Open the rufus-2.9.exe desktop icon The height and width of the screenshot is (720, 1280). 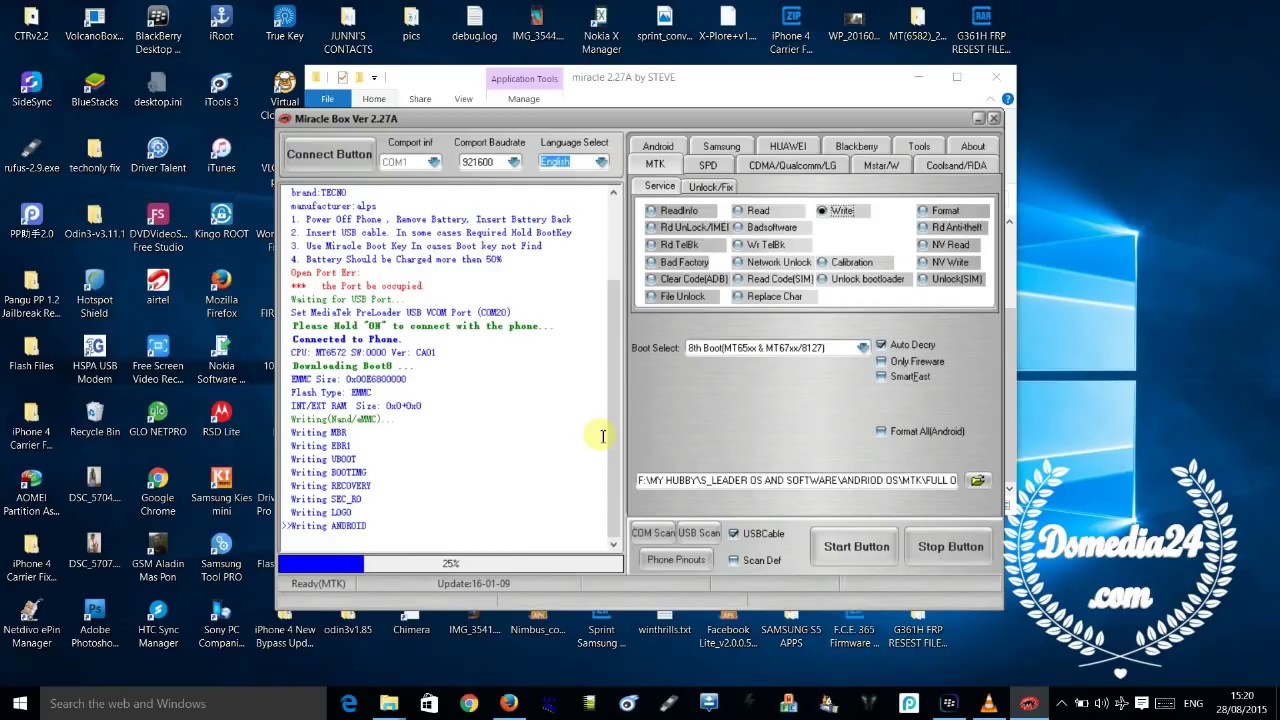[31, 156]
